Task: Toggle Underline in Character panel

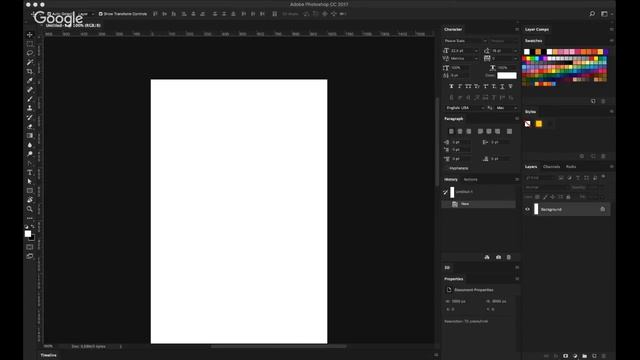Action: 502,87
